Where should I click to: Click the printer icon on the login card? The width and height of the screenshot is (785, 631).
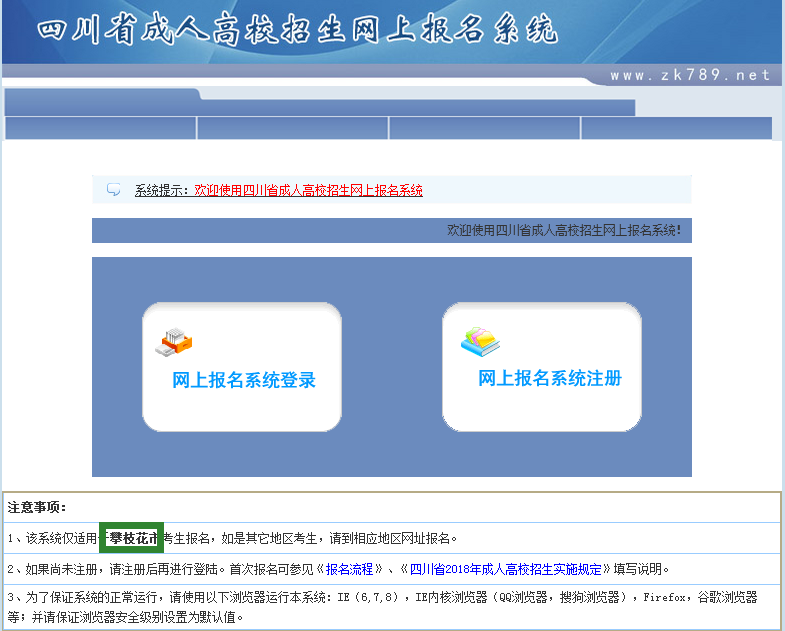(174, 342)
